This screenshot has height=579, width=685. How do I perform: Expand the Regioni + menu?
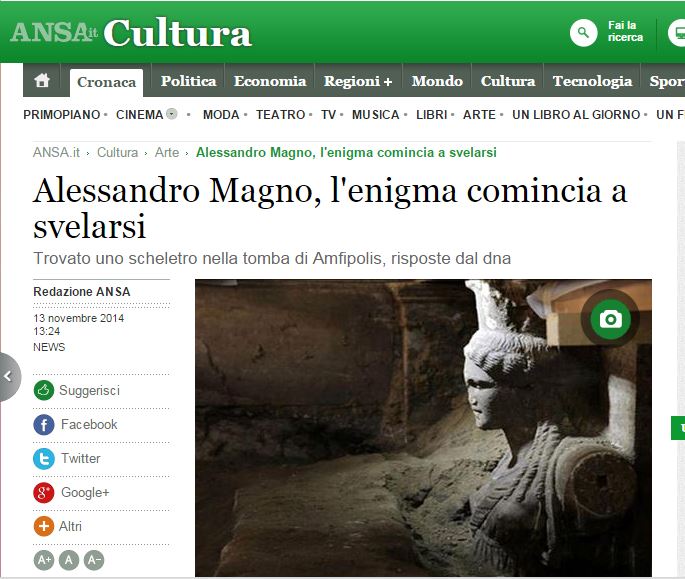click(358, 81)
